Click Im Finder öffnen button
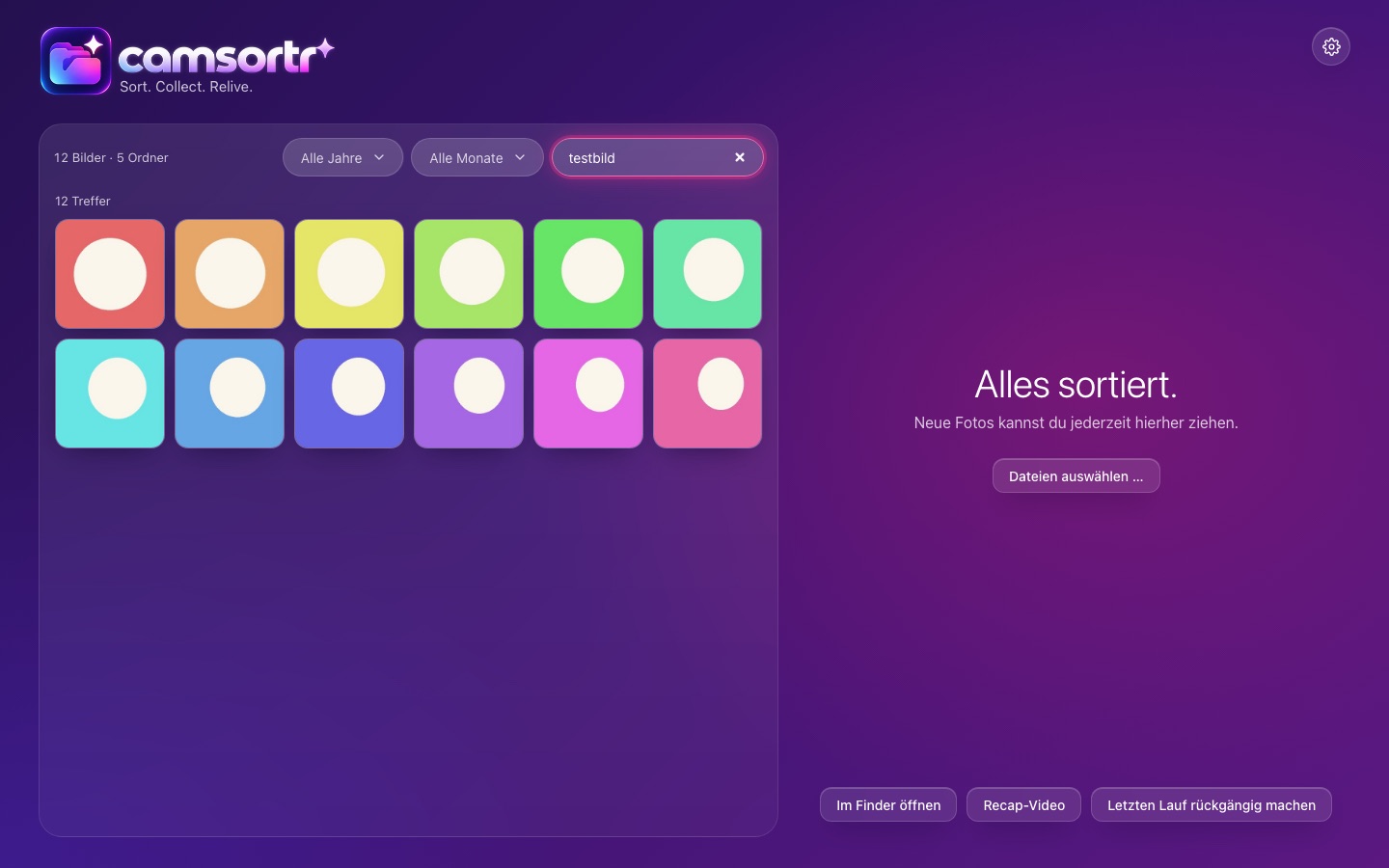Screen dimensions: 1389x868 [888, 804]
